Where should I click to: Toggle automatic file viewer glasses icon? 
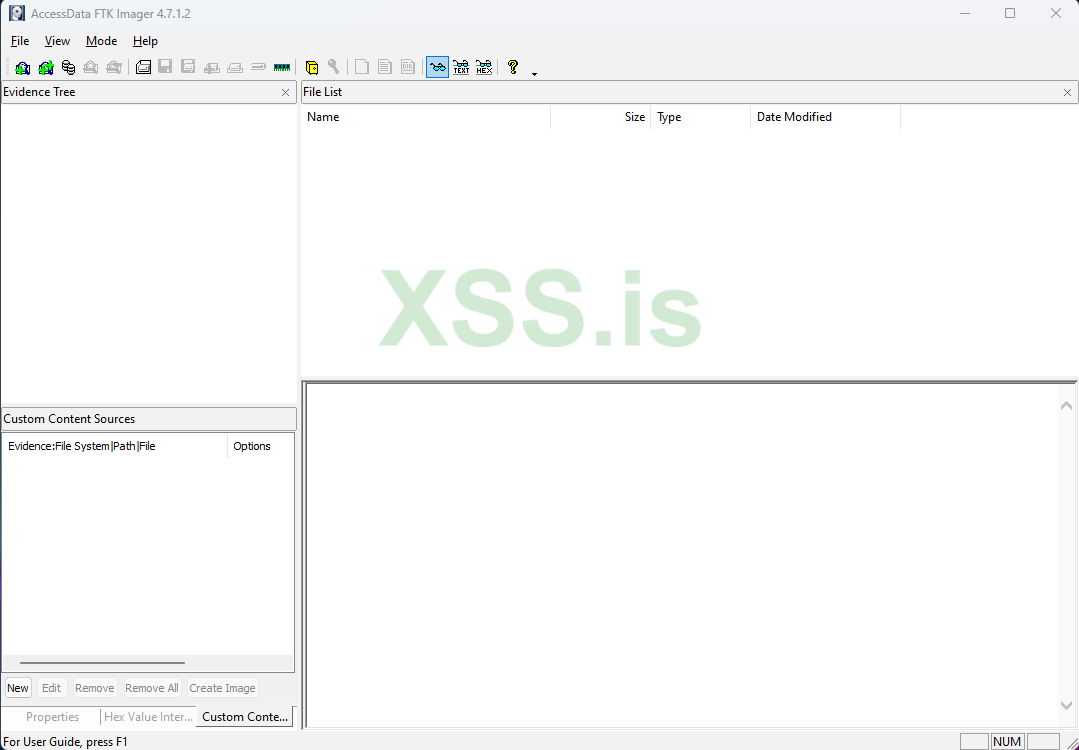pos(438,67)
